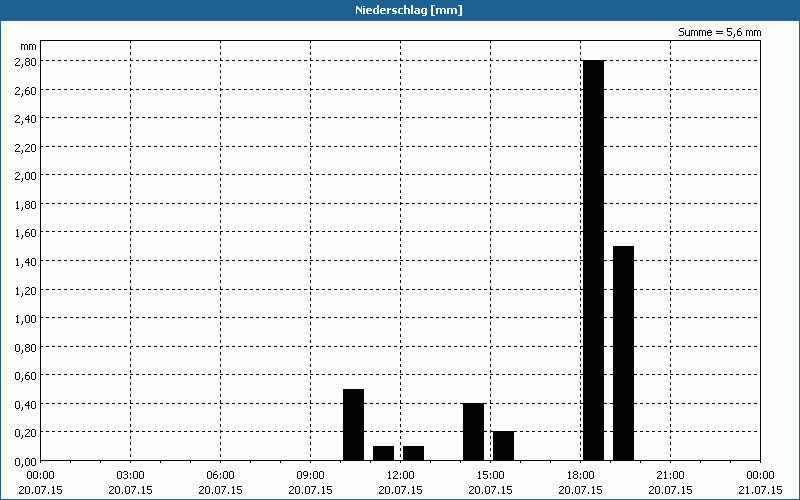
Task: Click the '00:00' time label above 20.07.15
Action: [40, 476]
